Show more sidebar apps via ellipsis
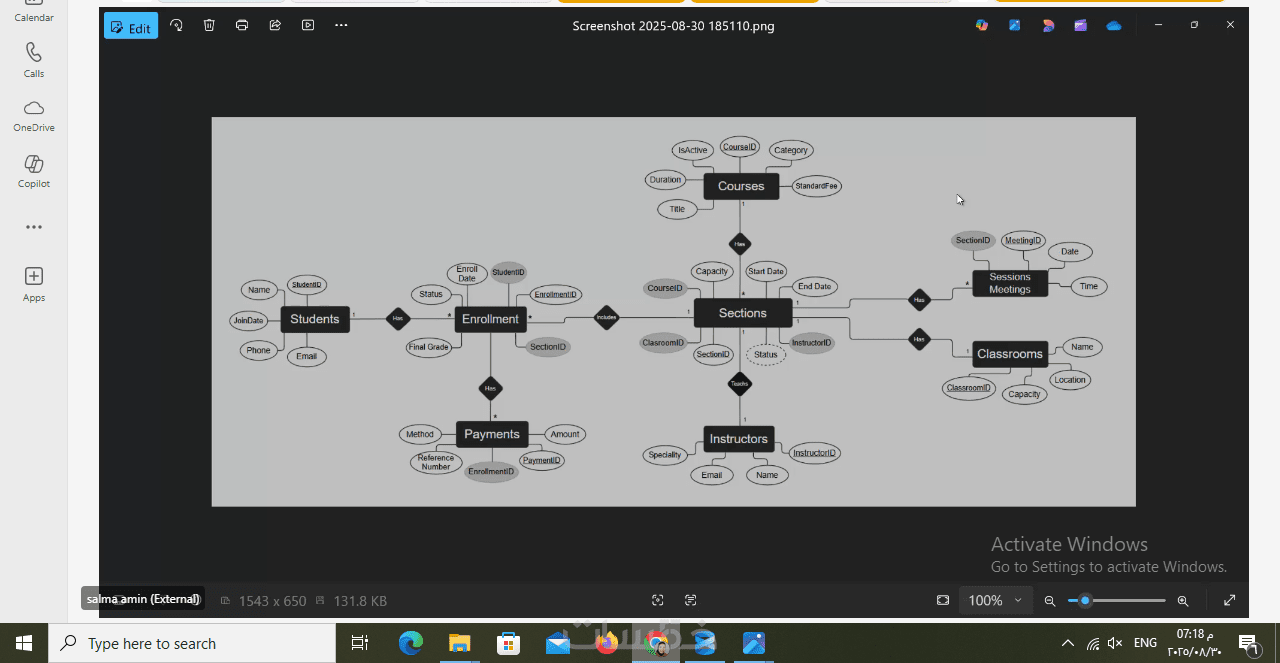This screenshot has width=1280, height=663. tap(34, 227)
